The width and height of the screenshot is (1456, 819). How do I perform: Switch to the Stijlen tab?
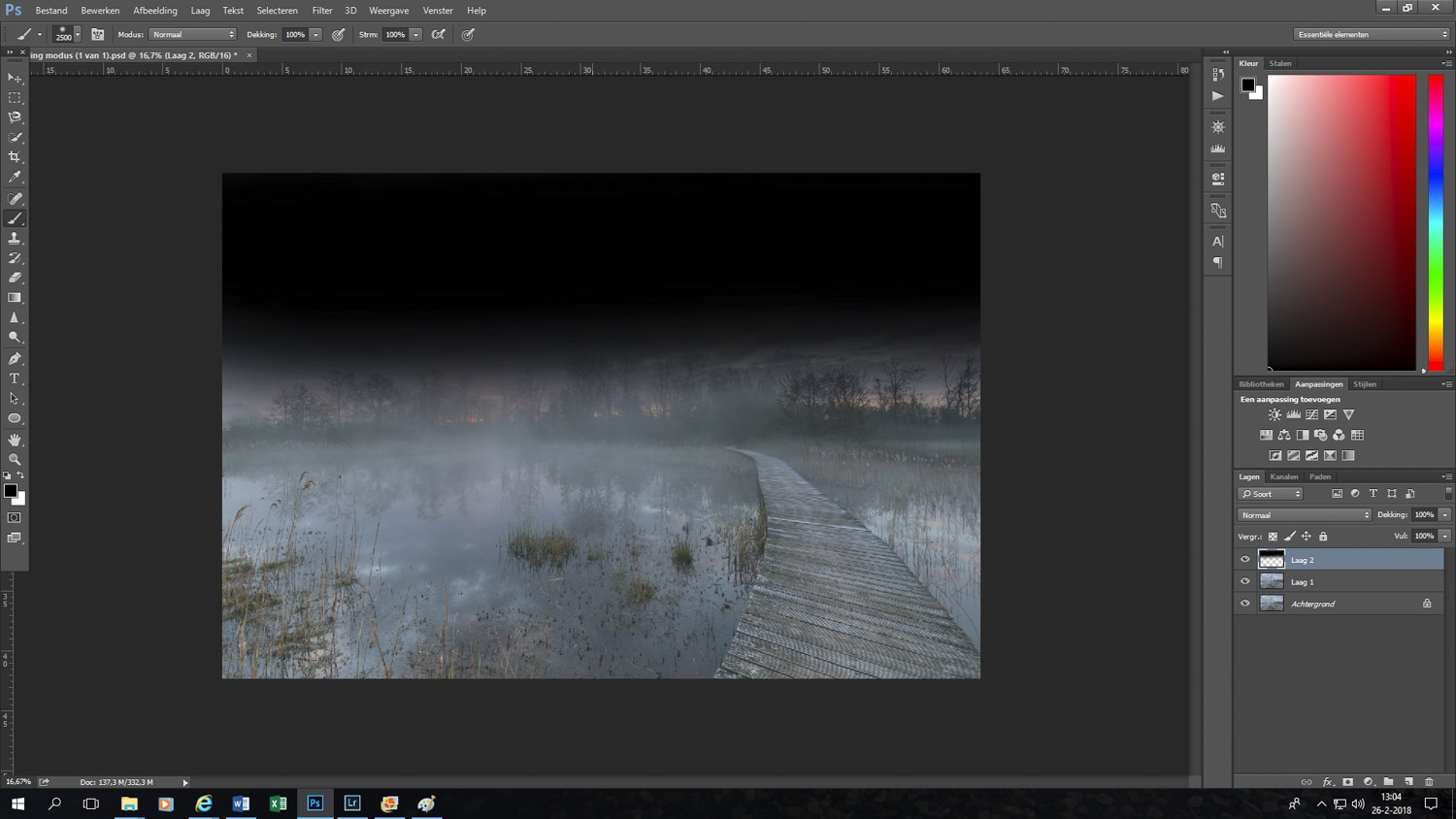pos(1365,384)
